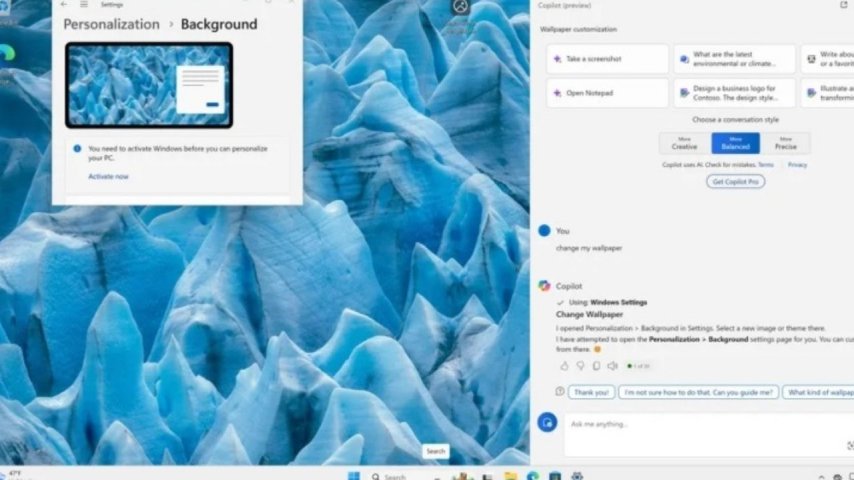The height and width of the screenshot is (480, 854).
Task: Click the 'Change Wallpaper' heading in Copilot reply
Action: (x=589, y=314)
